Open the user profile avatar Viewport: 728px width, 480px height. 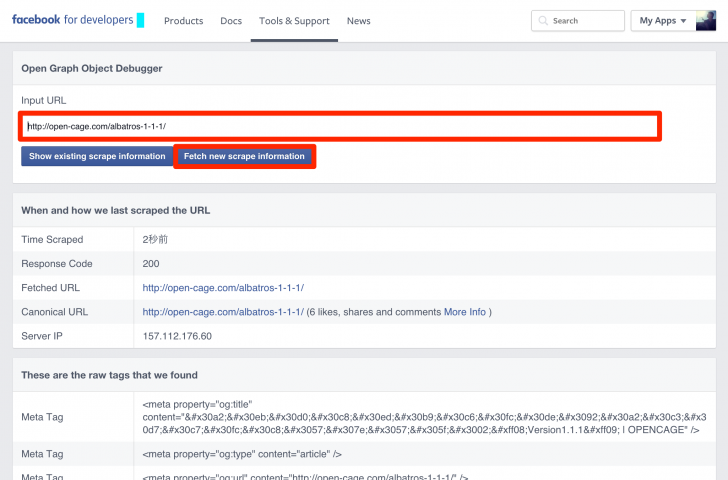pyautogui.click(x=706, y=20)
